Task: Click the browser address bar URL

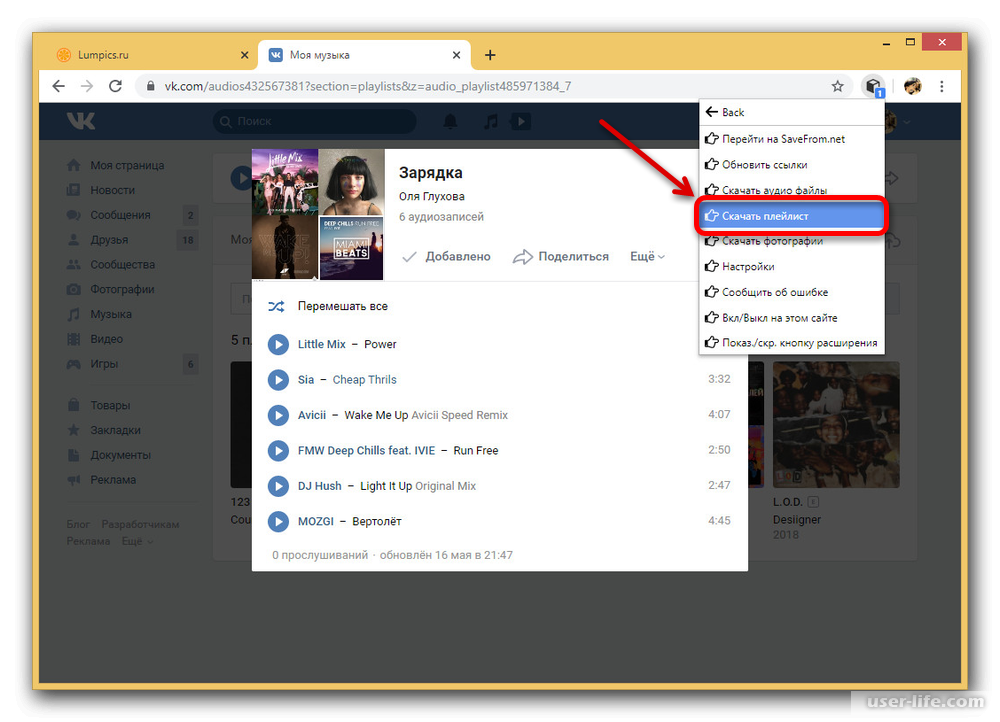Action: click(367, 86)
